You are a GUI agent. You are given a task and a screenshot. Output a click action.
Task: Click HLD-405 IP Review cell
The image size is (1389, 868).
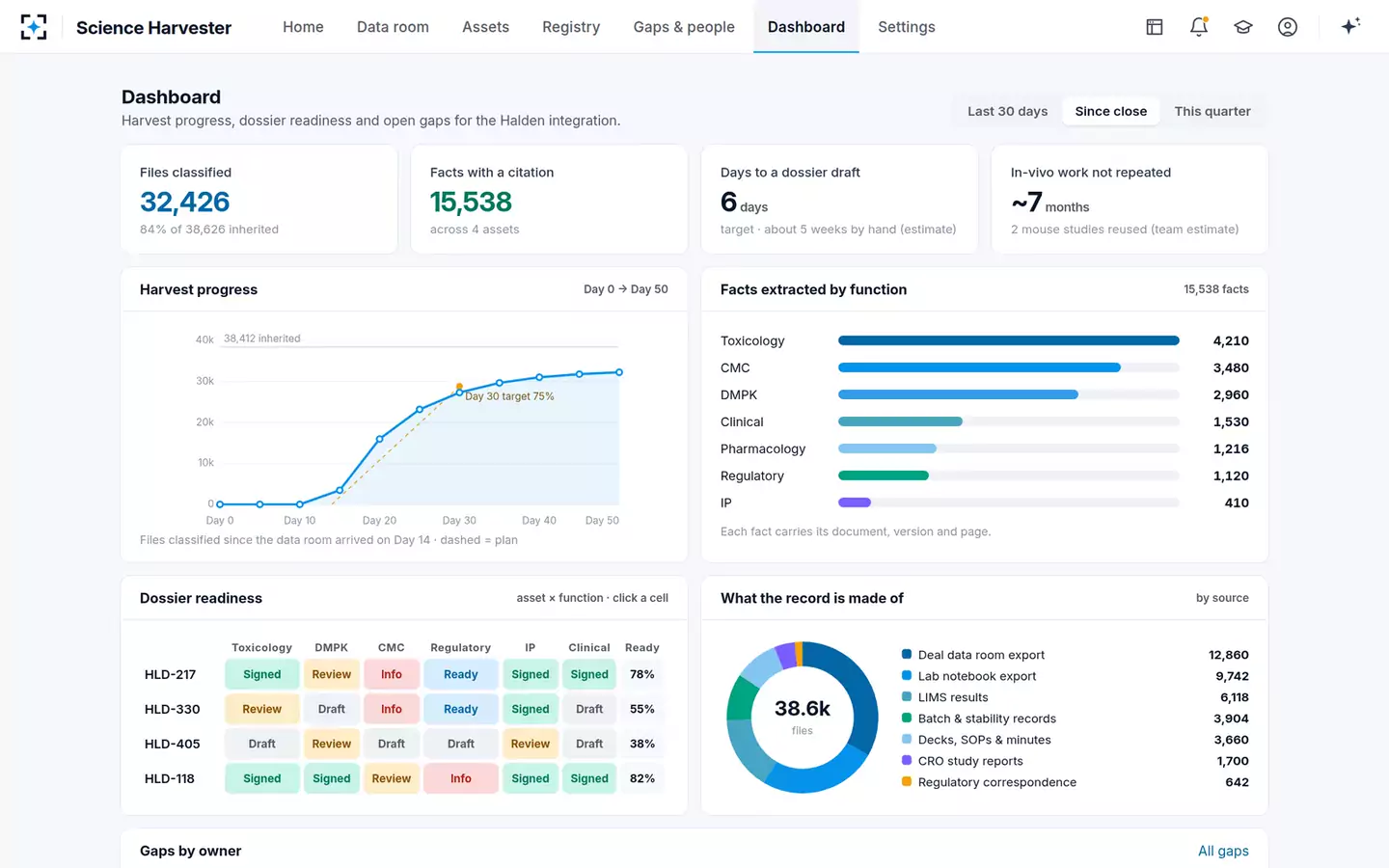(531, 744)
